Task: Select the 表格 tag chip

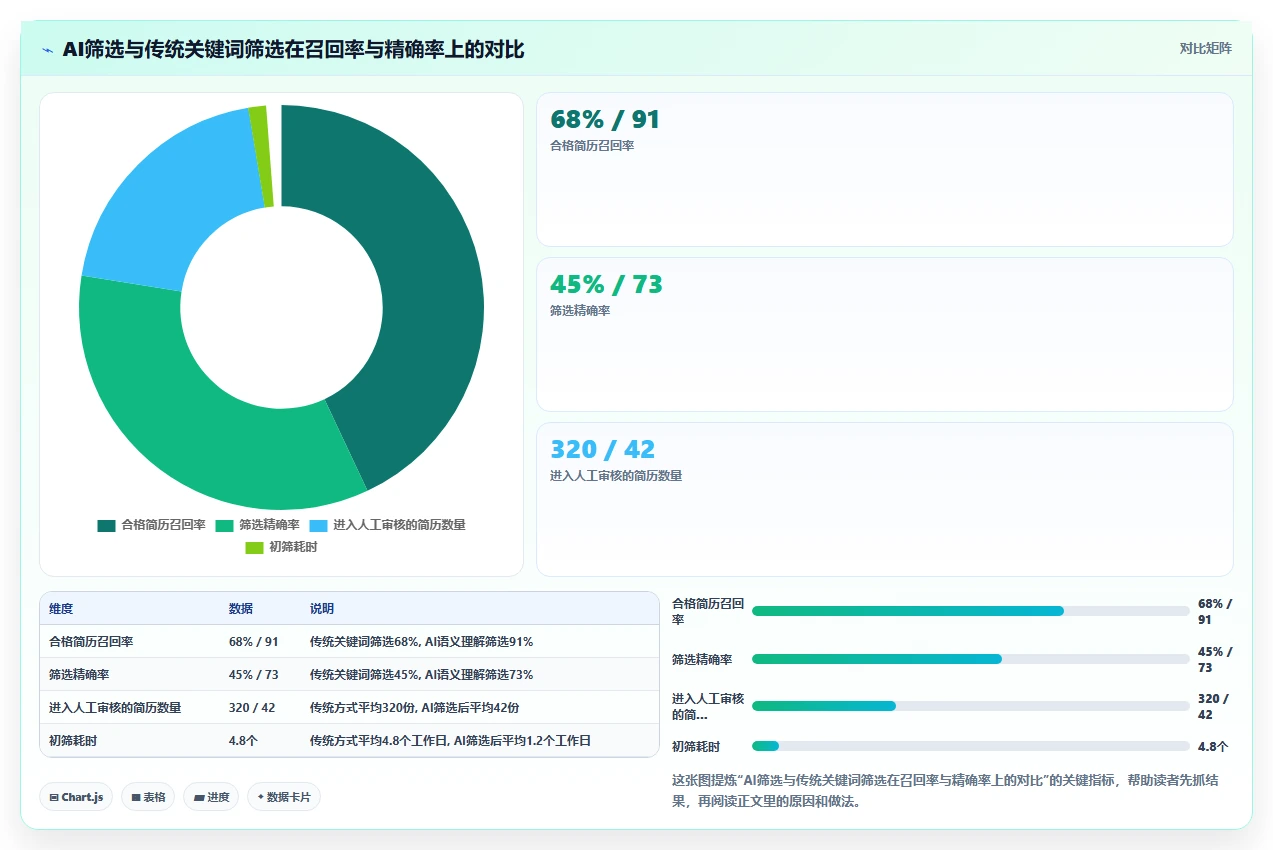Action: pyautogui.click(x=148, y=797)
